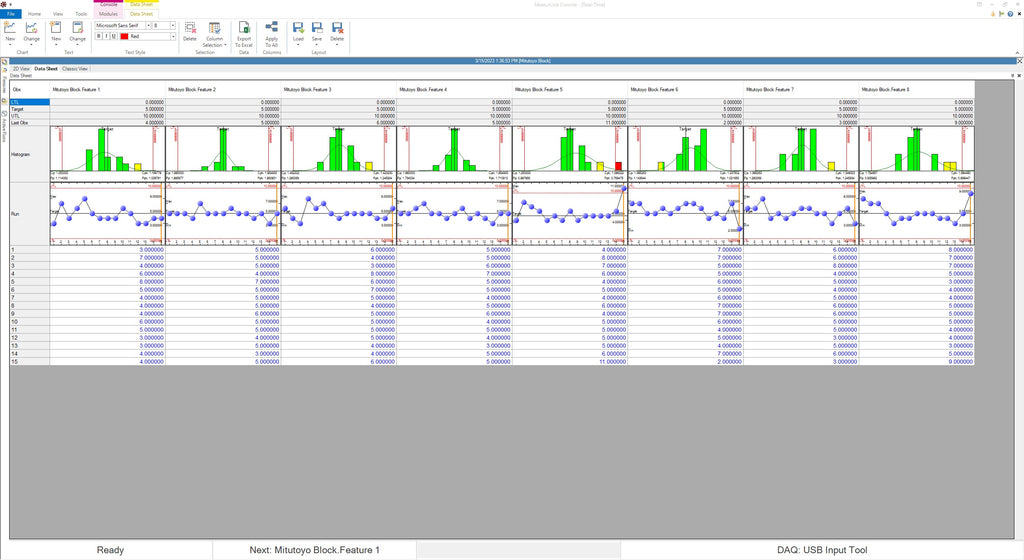
Task: Switch to the Classic View tab
Action: 74,69
